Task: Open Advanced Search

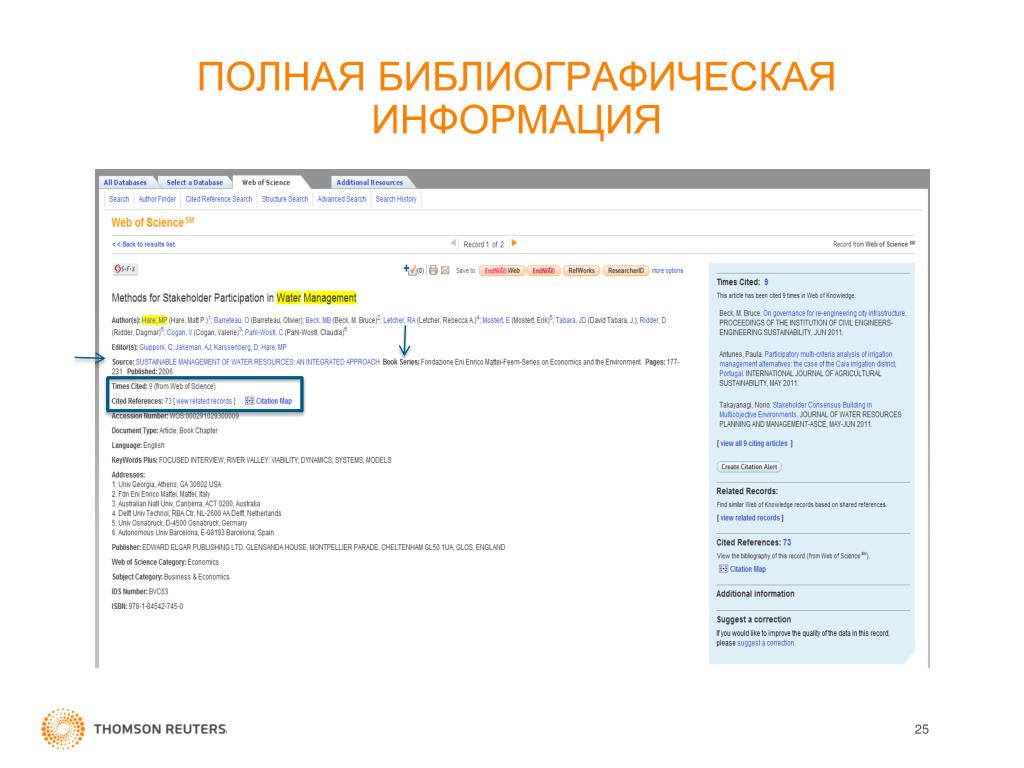Action: [342, 199]
